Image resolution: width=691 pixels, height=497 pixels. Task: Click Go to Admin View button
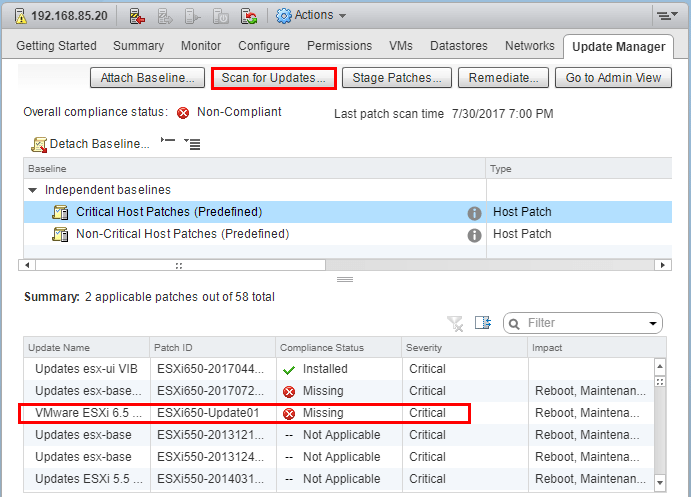coord(613,78)
